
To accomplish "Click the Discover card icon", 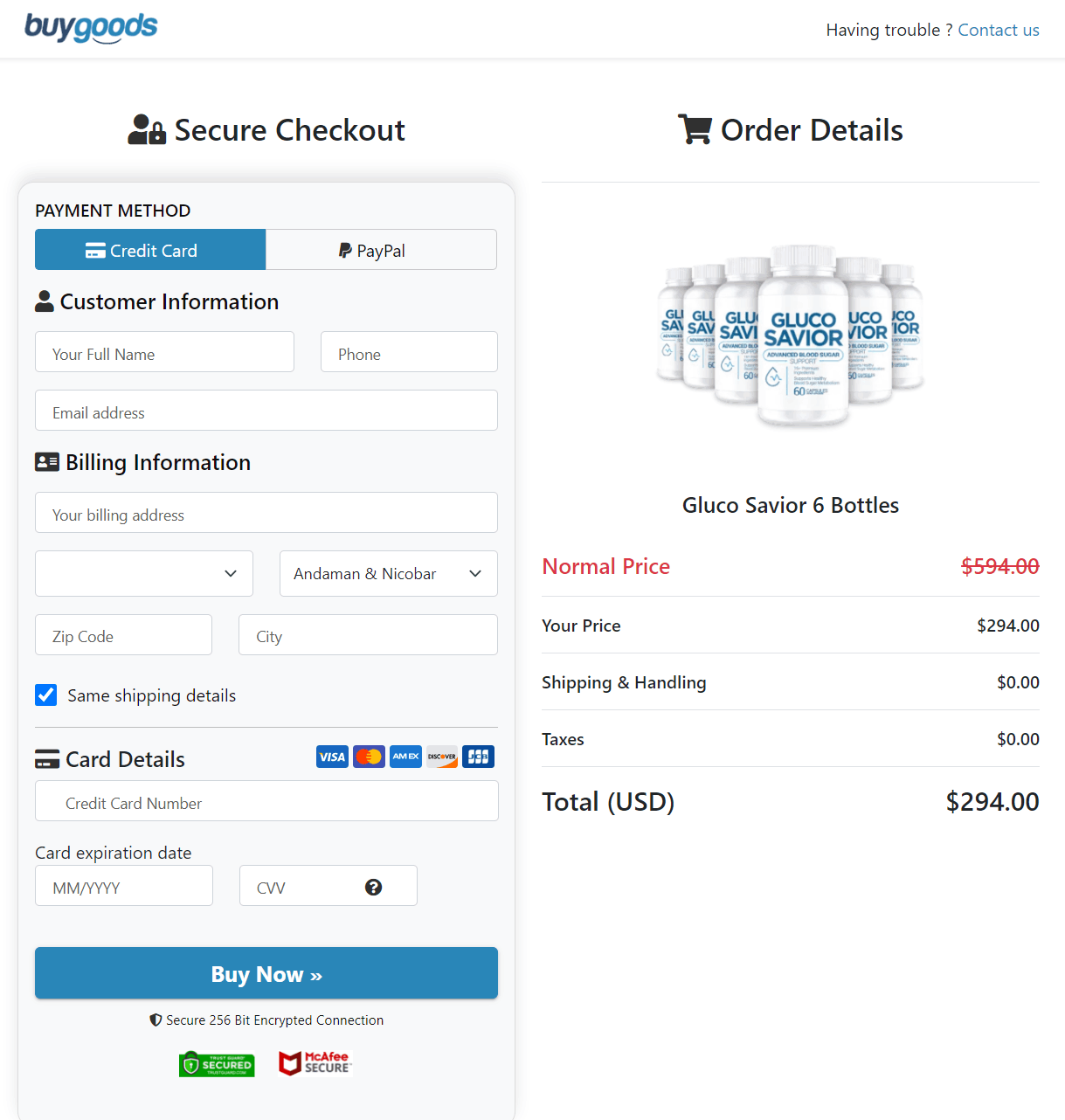I will tap(442, 757).
